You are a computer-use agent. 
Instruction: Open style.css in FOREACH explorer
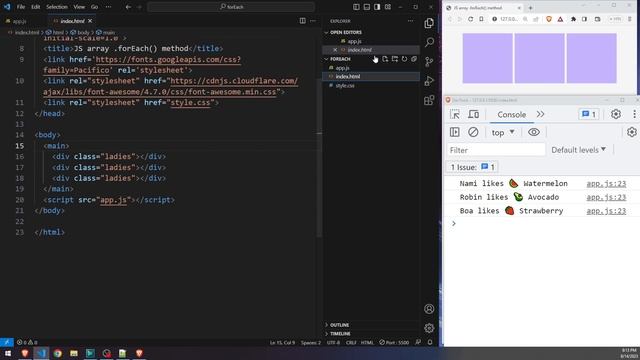tap(345, 86)
